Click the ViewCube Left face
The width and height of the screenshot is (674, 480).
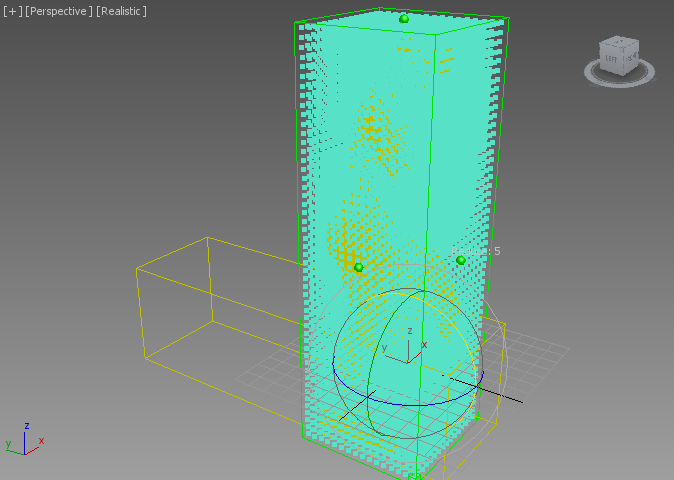click(x=611, y=58)
